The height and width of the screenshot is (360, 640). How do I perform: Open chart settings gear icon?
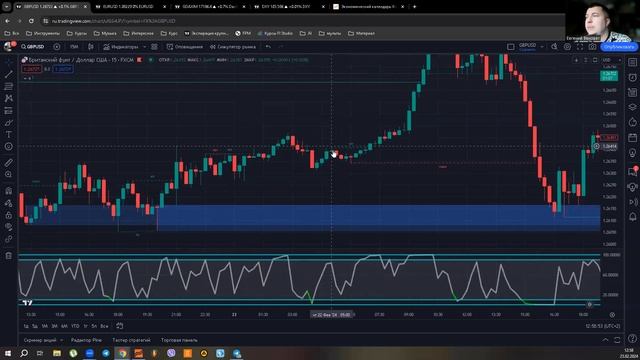pos(567,47)
